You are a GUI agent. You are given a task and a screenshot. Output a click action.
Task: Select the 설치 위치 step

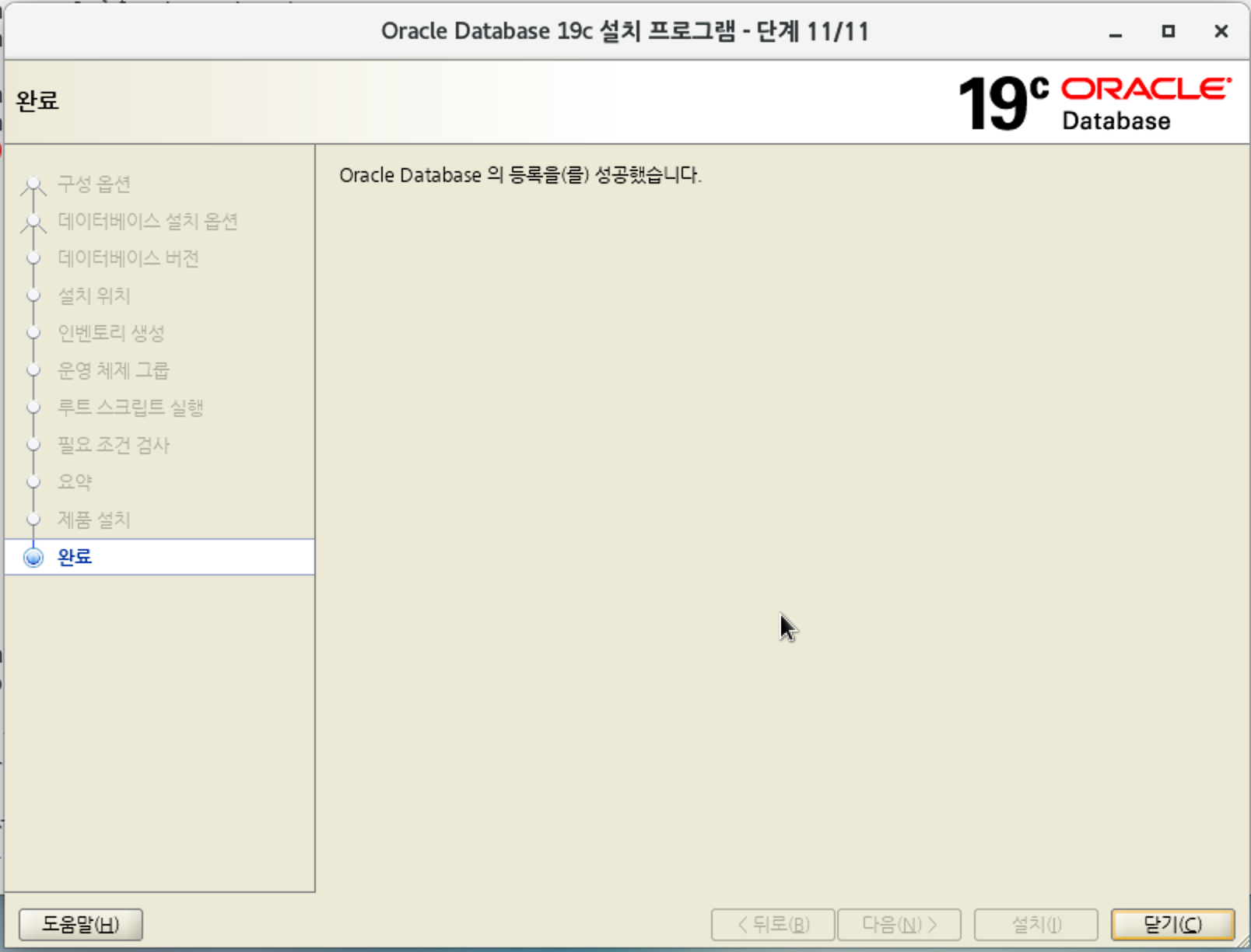94,296
